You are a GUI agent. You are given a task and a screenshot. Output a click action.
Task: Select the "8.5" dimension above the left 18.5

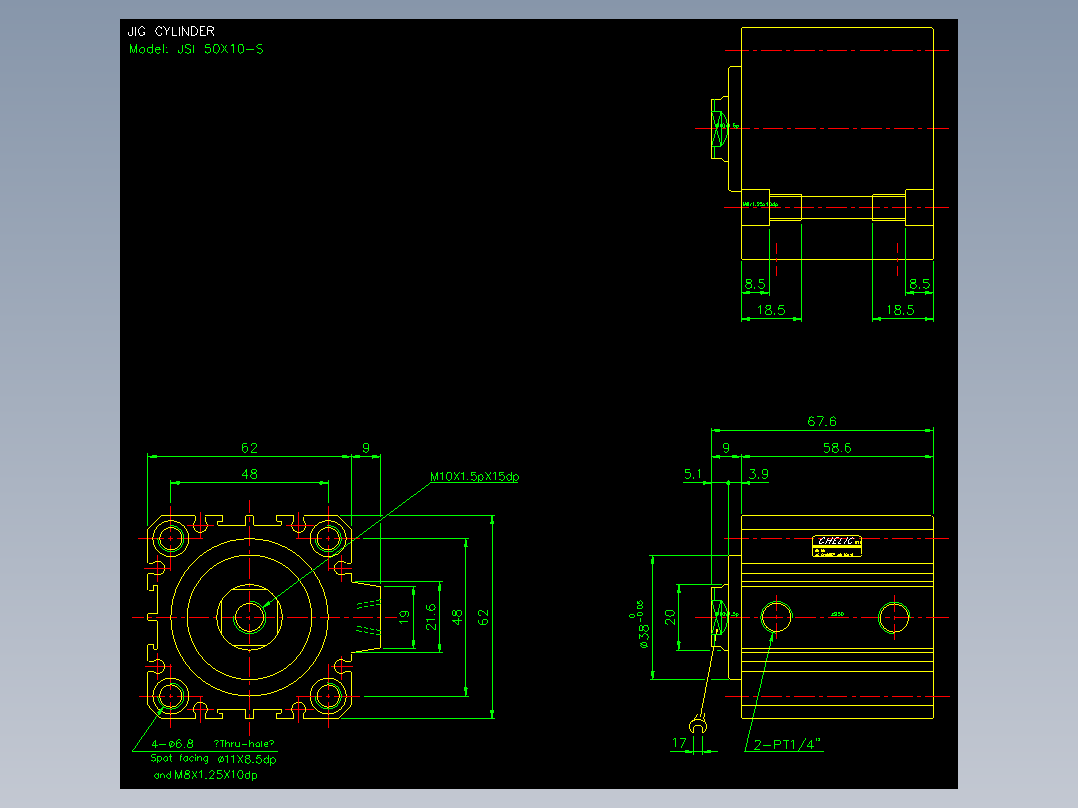(755, 283)
